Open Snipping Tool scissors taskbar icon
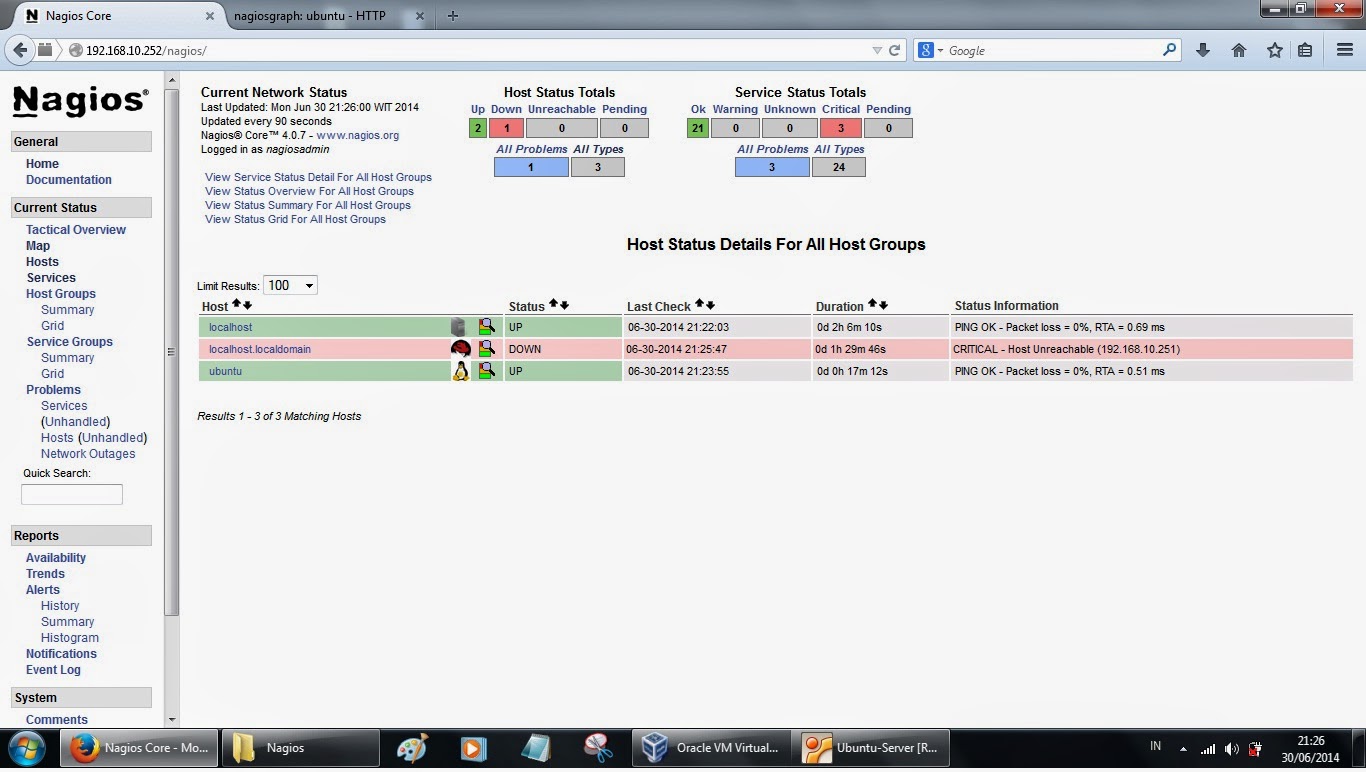Image resolution: width=1366 pixels, height=772 pixels. tap(598, 748)
